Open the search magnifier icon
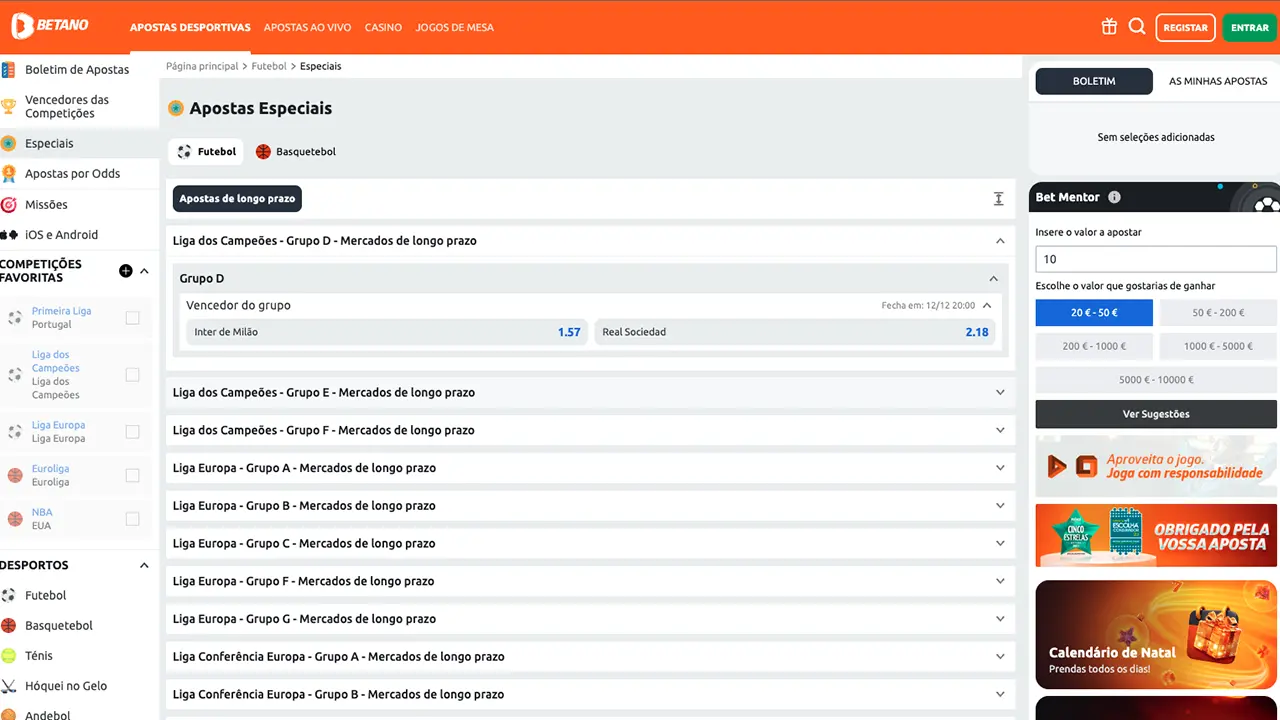Screen dimensions: 1280x720 1137,27
